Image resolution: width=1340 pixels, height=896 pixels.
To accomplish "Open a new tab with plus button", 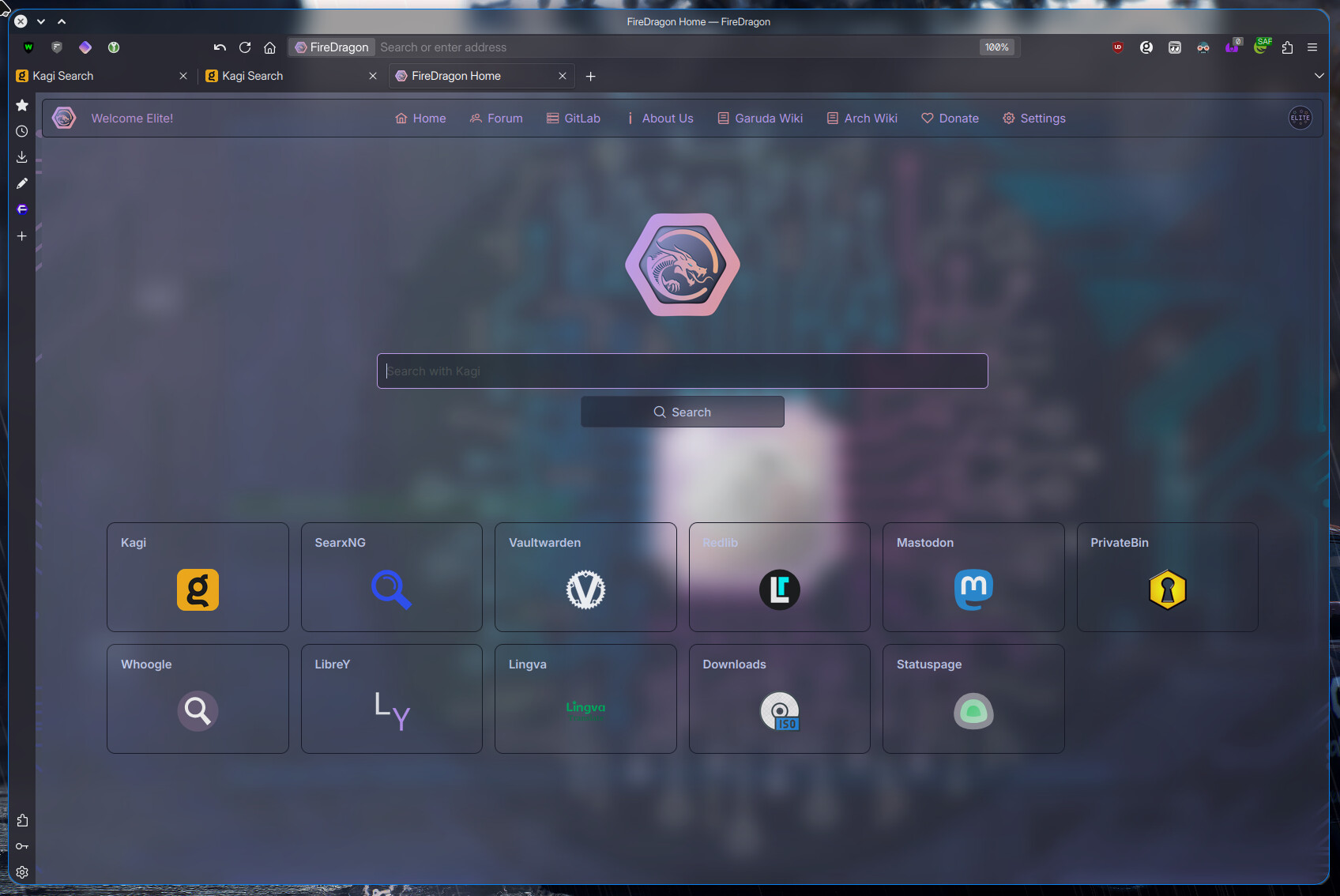I will click(x=590, y=76).
